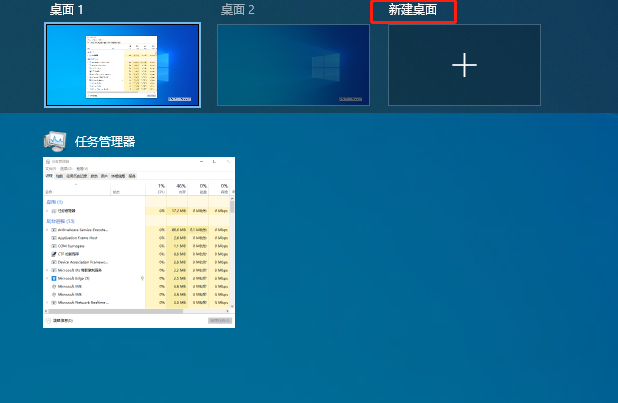
Task: Open the 任务管理器 window preview
Action: (140, 241)
